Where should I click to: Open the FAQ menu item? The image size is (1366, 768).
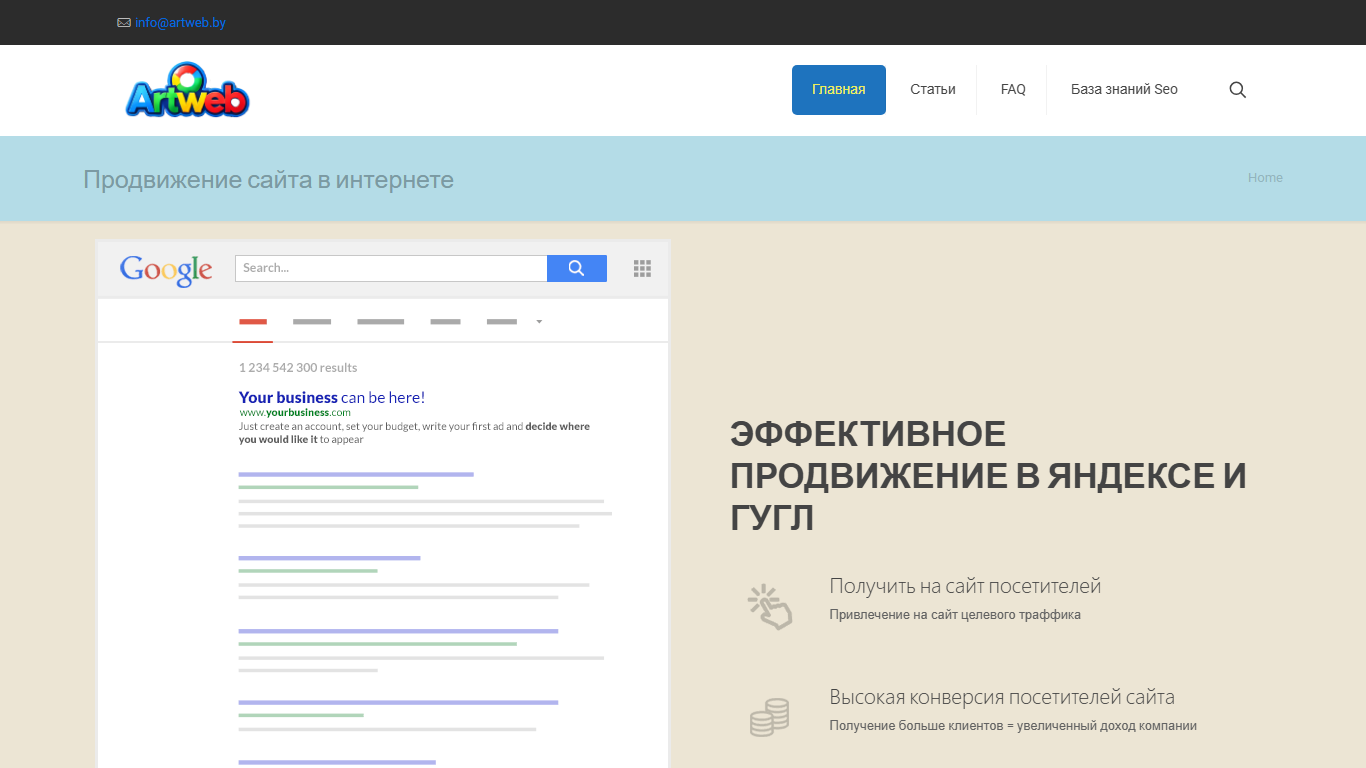tap(1013, 90)
